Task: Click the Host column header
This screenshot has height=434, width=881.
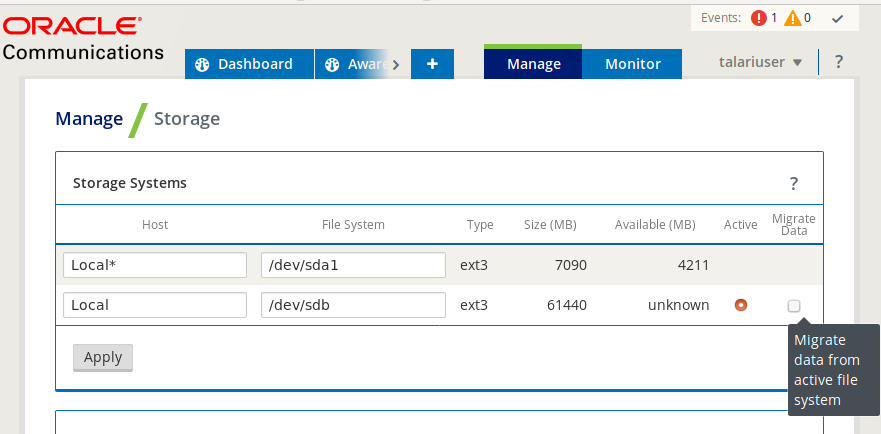Action: click(x=155, y=225)
